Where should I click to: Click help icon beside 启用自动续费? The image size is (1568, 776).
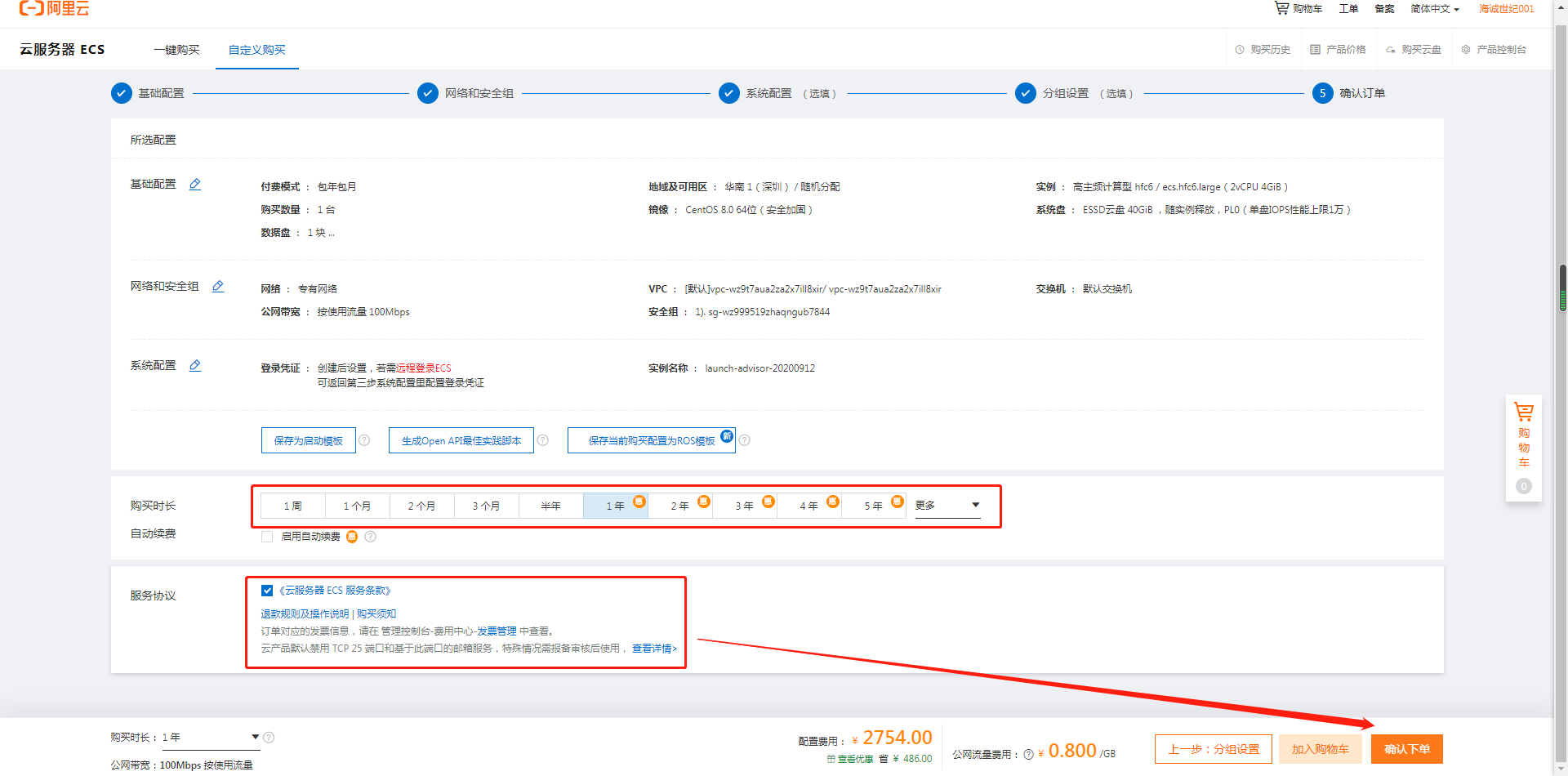click(x=371, y=537)
